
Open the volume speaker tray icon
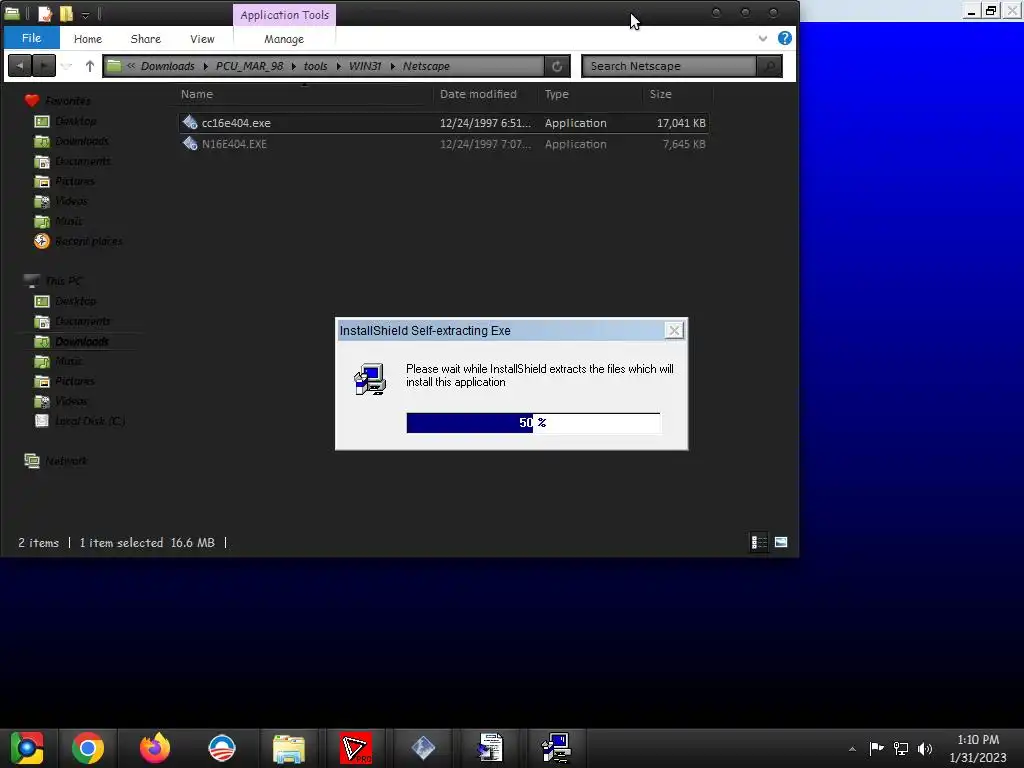925,749
